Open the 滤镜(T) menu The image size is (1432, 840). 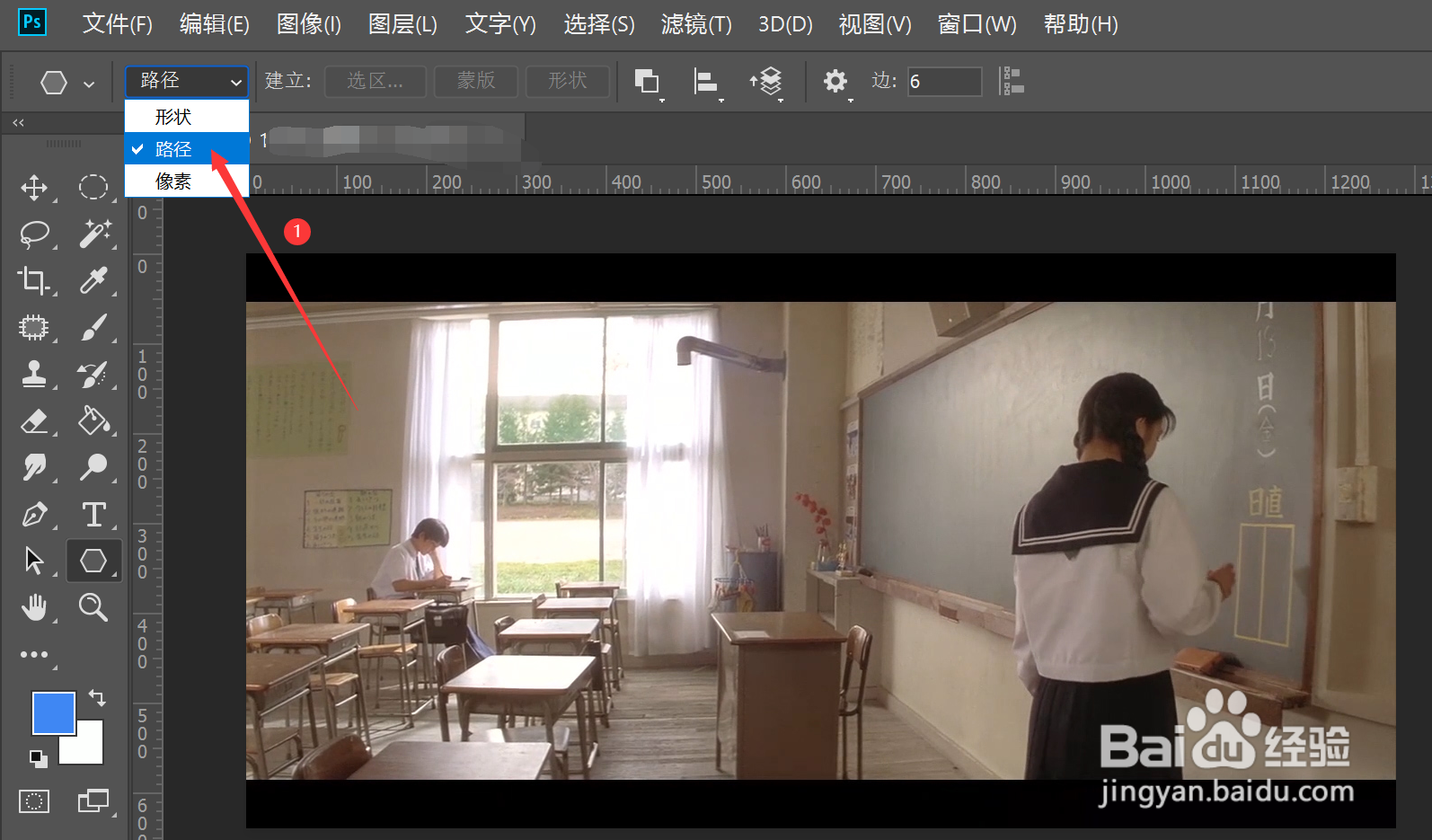696,24
